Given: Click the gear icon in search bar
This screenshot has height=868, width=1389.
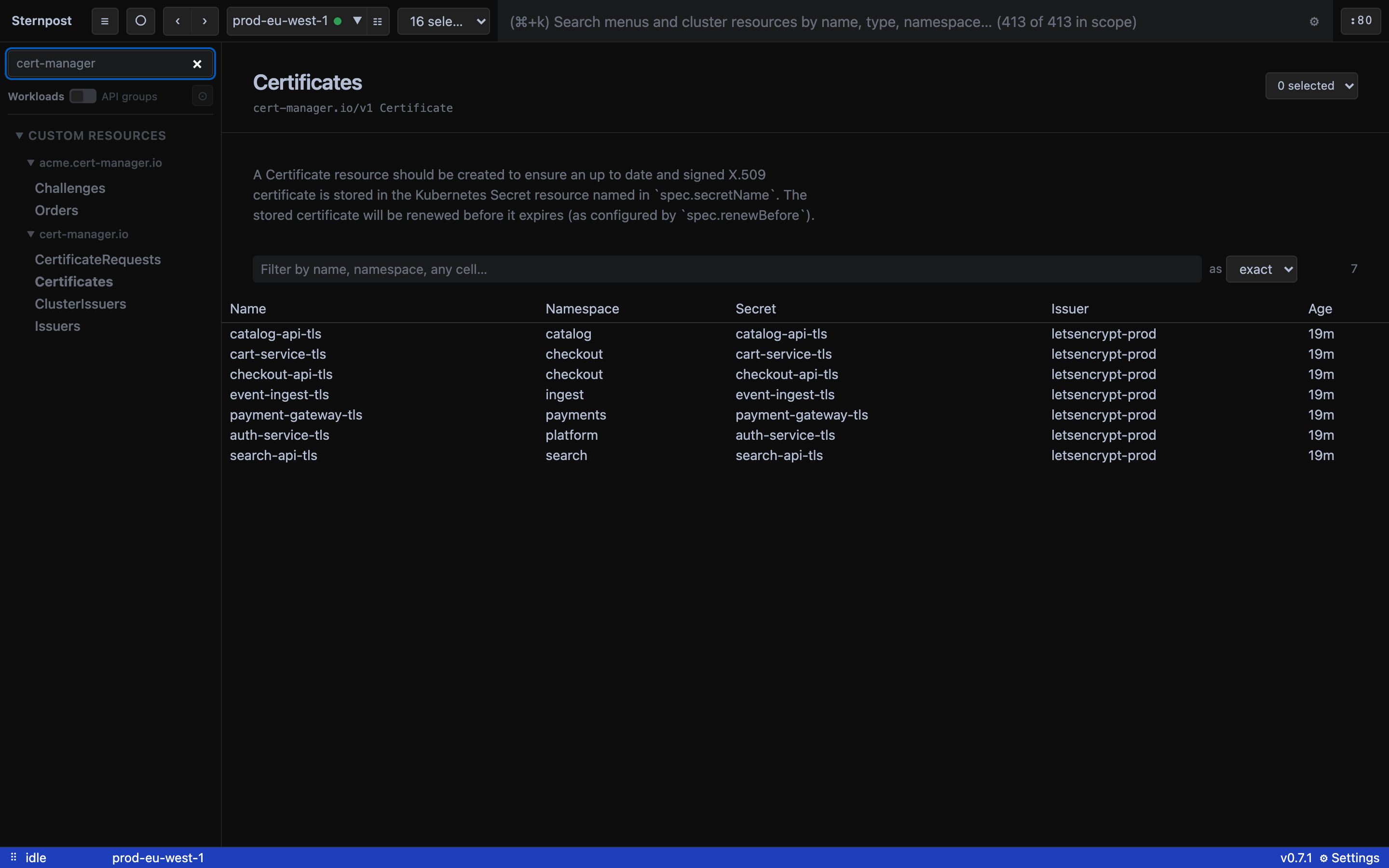Looking at the screenshot, I should click(x=1314, y=21).
